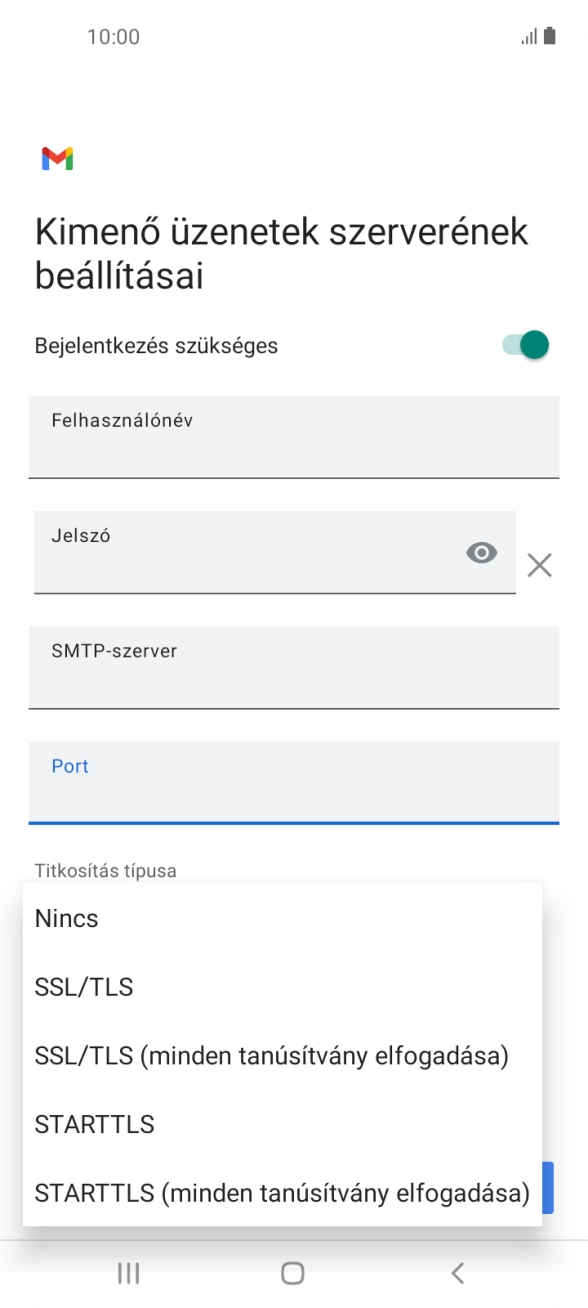The image size is (588, 1308).
Task: Open recent apps from the navigation bar
Action: click(128, 1273)
